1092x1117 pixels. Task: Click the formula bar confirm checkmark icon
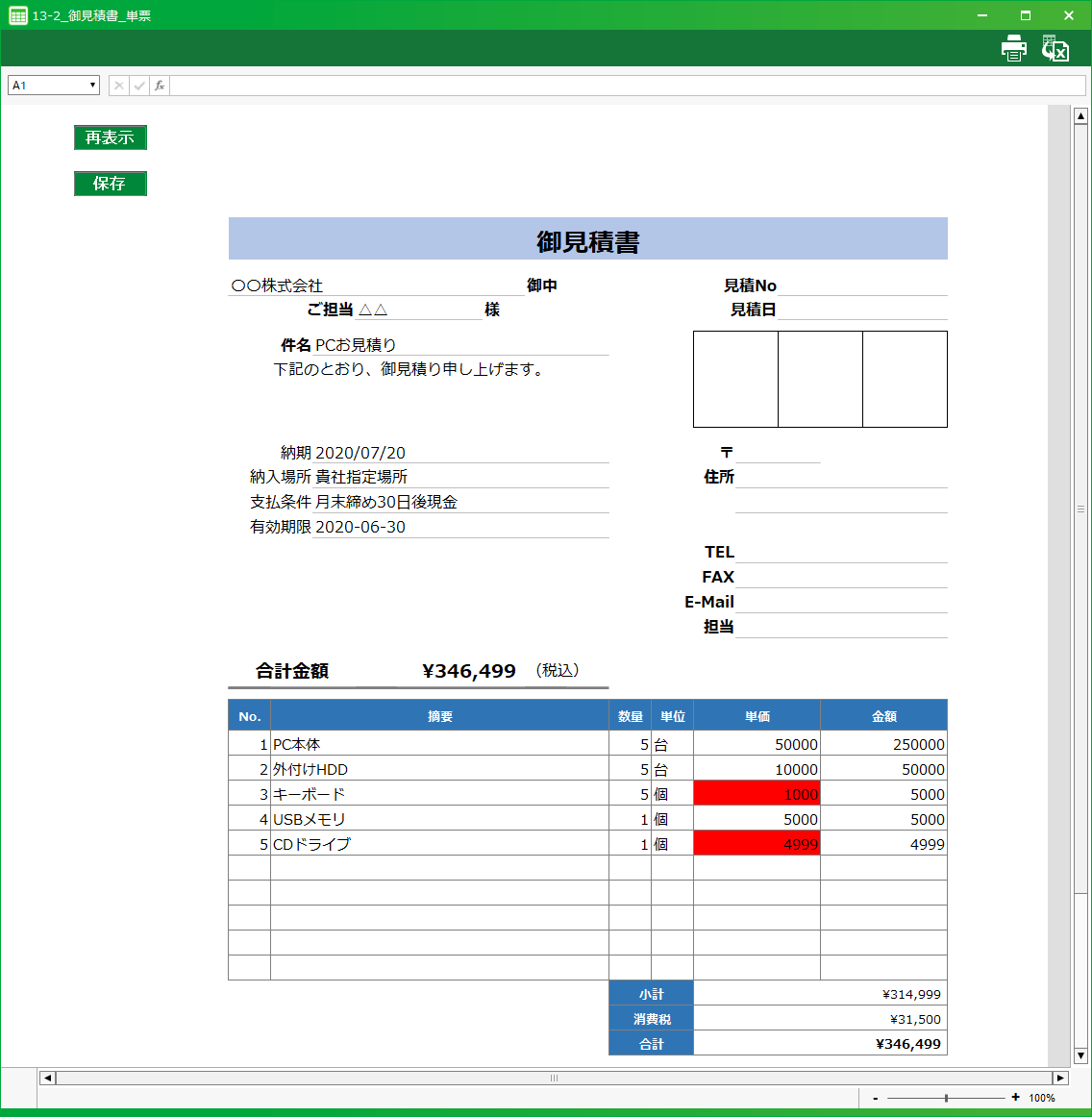pos(139,86)
